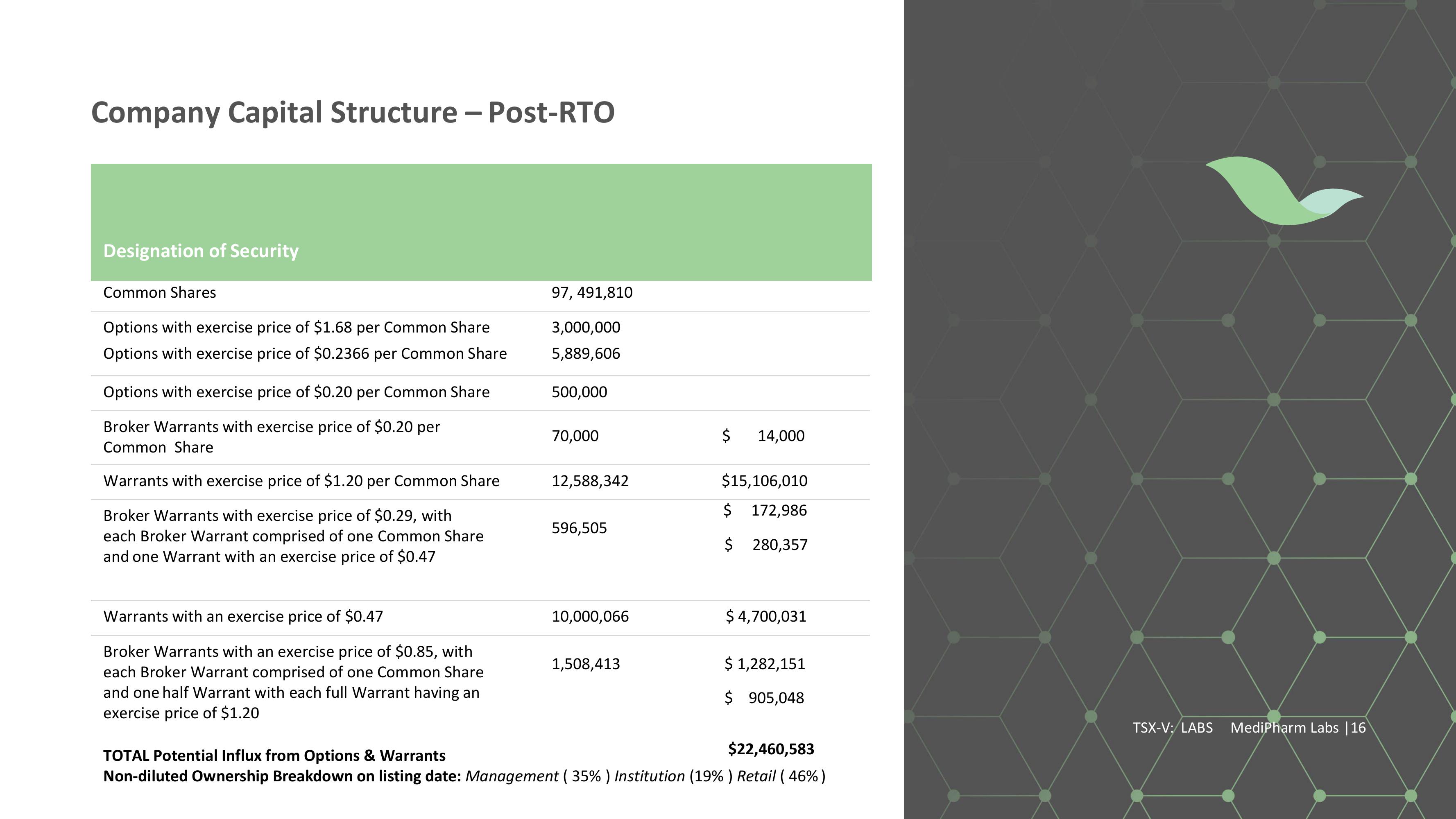Screen dimensions: 1456x819
Task: Click the 10,000,066 value
Action: [590, 617]
